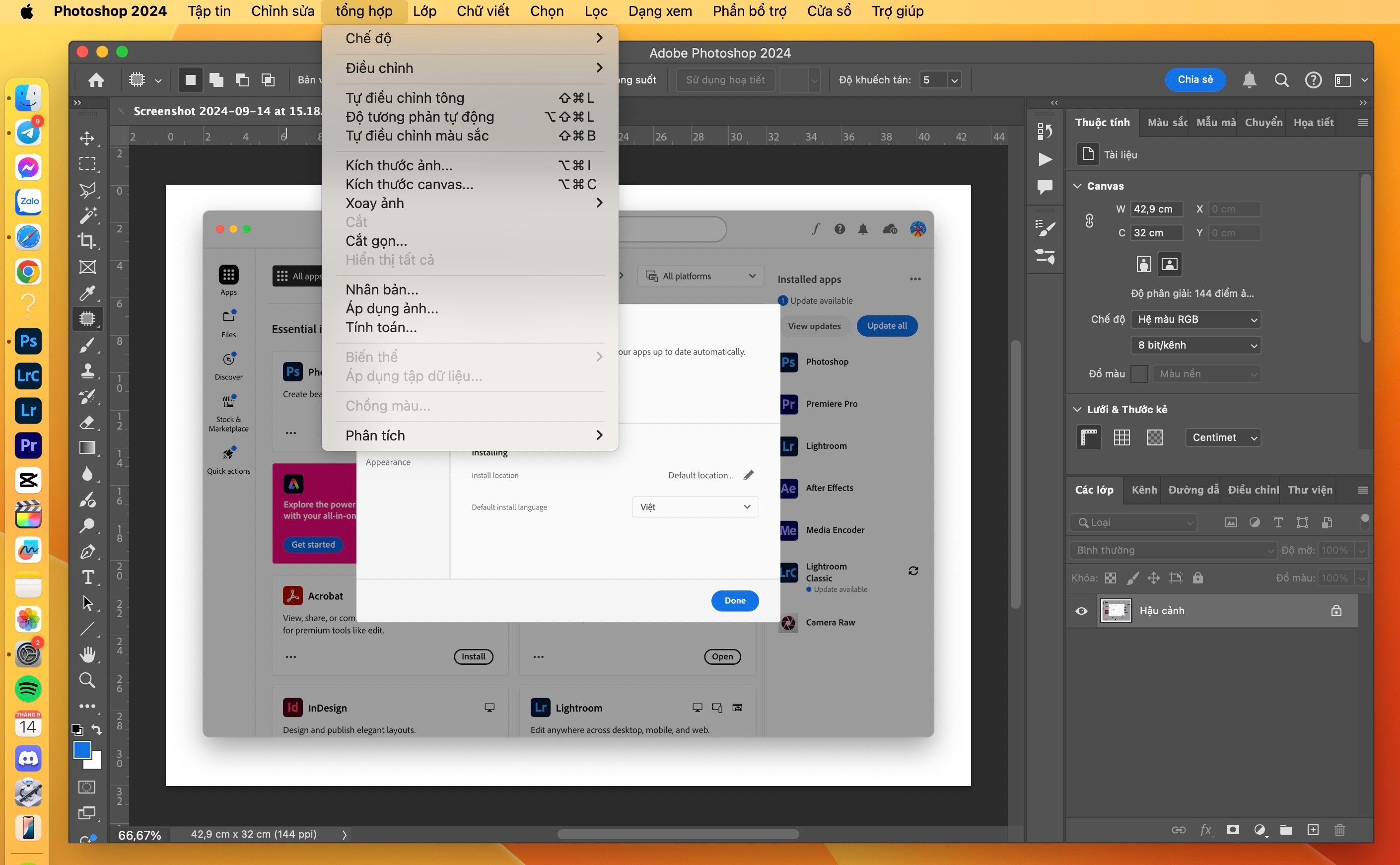
Task: Open the Hệ màu RGB mode dropdown
Action: pyautogui.click(x=1195, y=319)
